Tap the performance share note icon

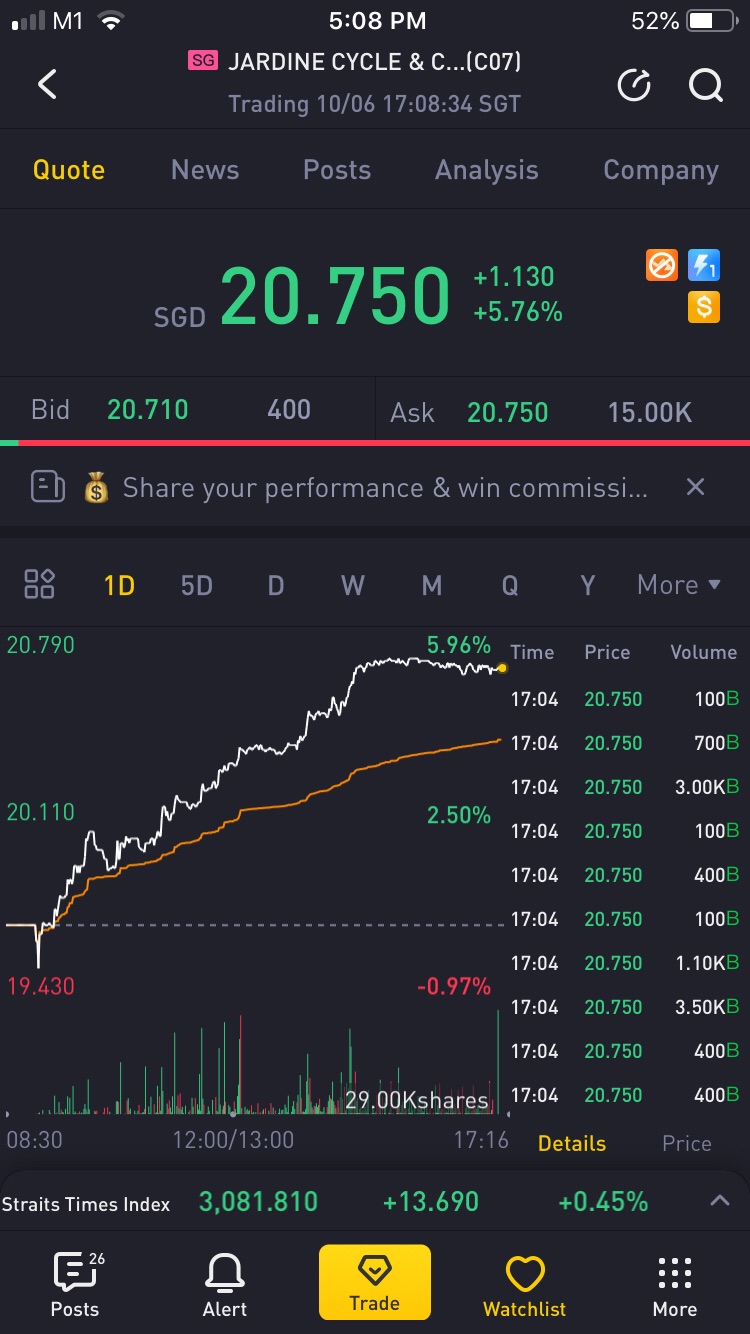[x=48, y=488]
